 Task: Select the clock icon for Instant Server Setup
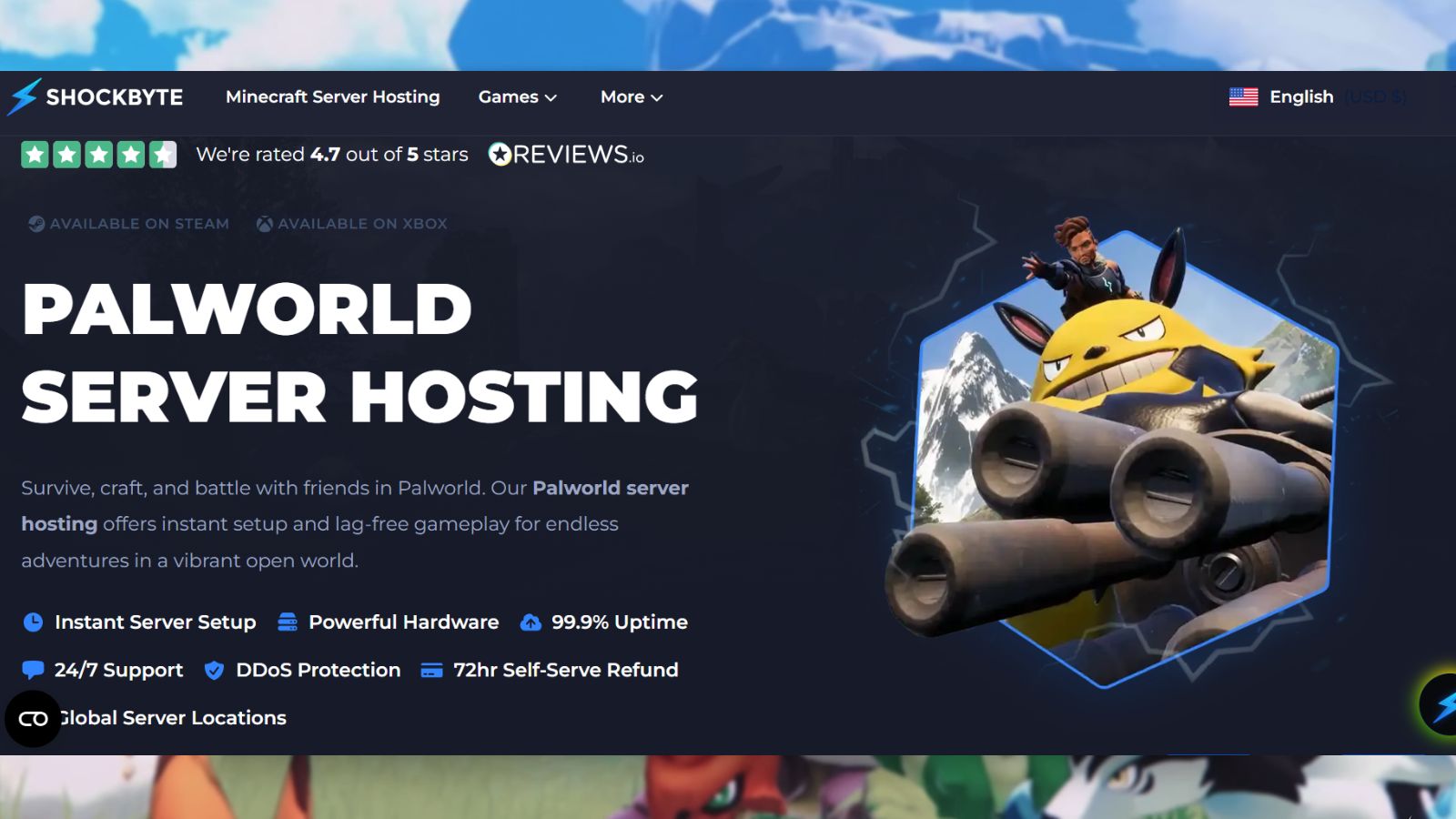point(32,622)
